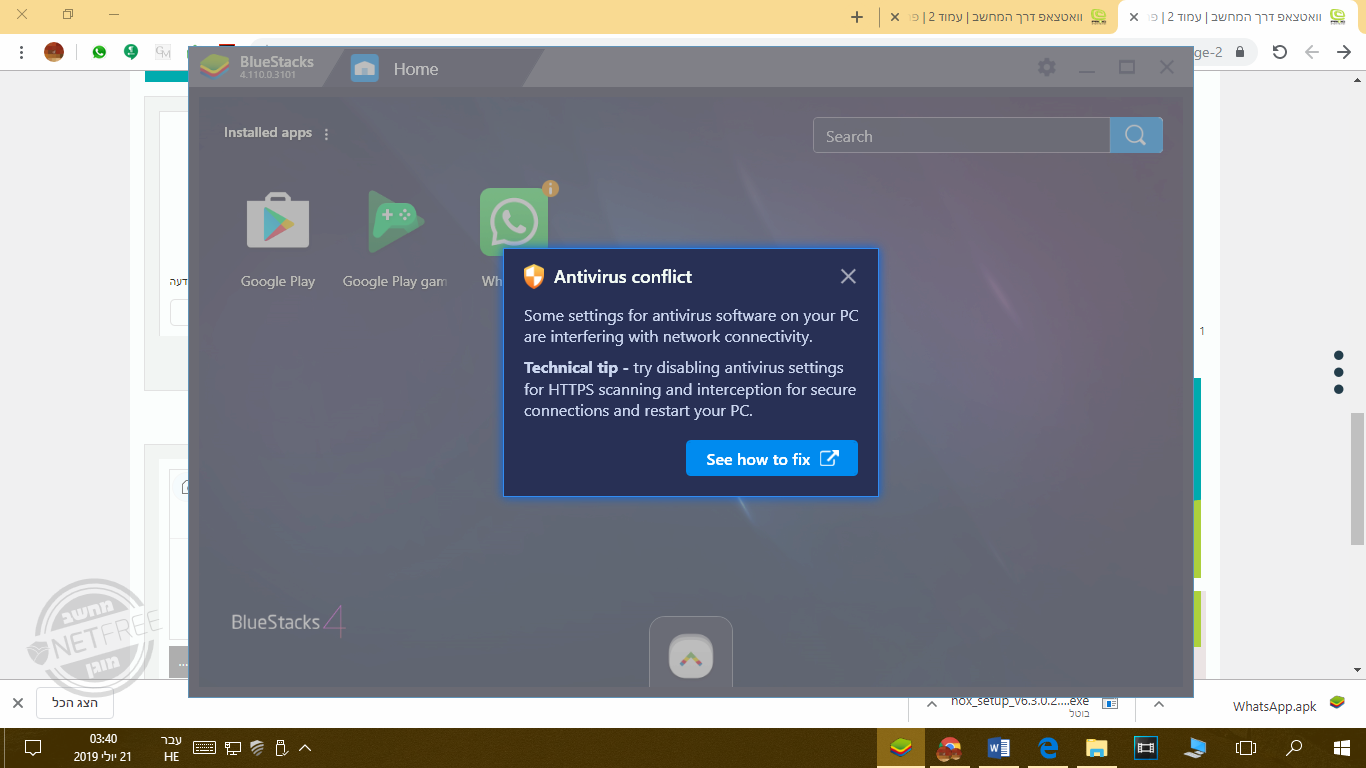Launch Google Play Games app

click(x=396, y=240)
